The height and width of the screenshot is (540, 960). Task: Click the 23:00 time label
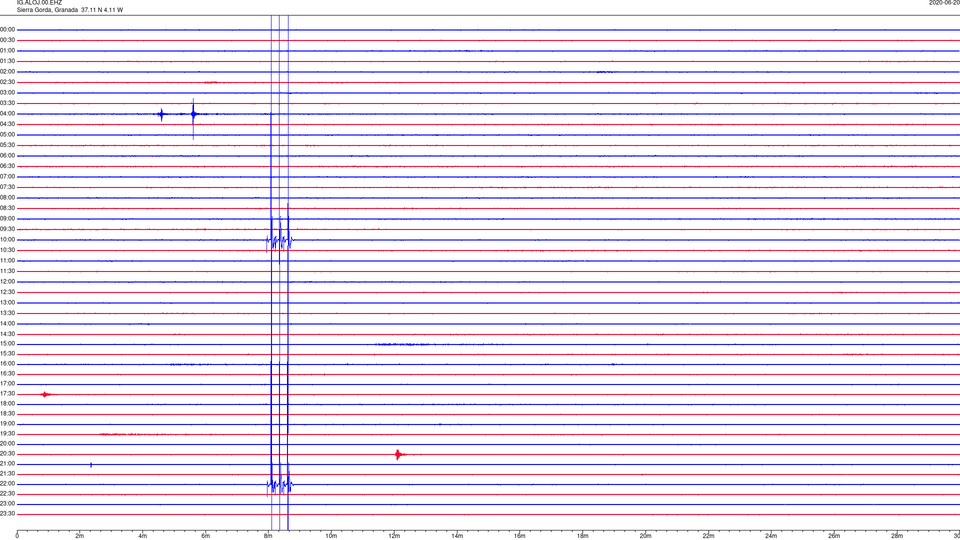point(8,504)
